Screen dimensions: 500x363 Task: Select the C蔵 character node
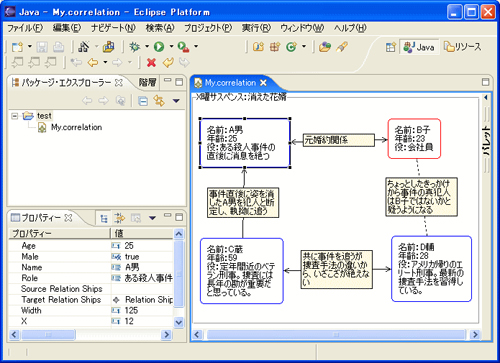pos(242,271)
